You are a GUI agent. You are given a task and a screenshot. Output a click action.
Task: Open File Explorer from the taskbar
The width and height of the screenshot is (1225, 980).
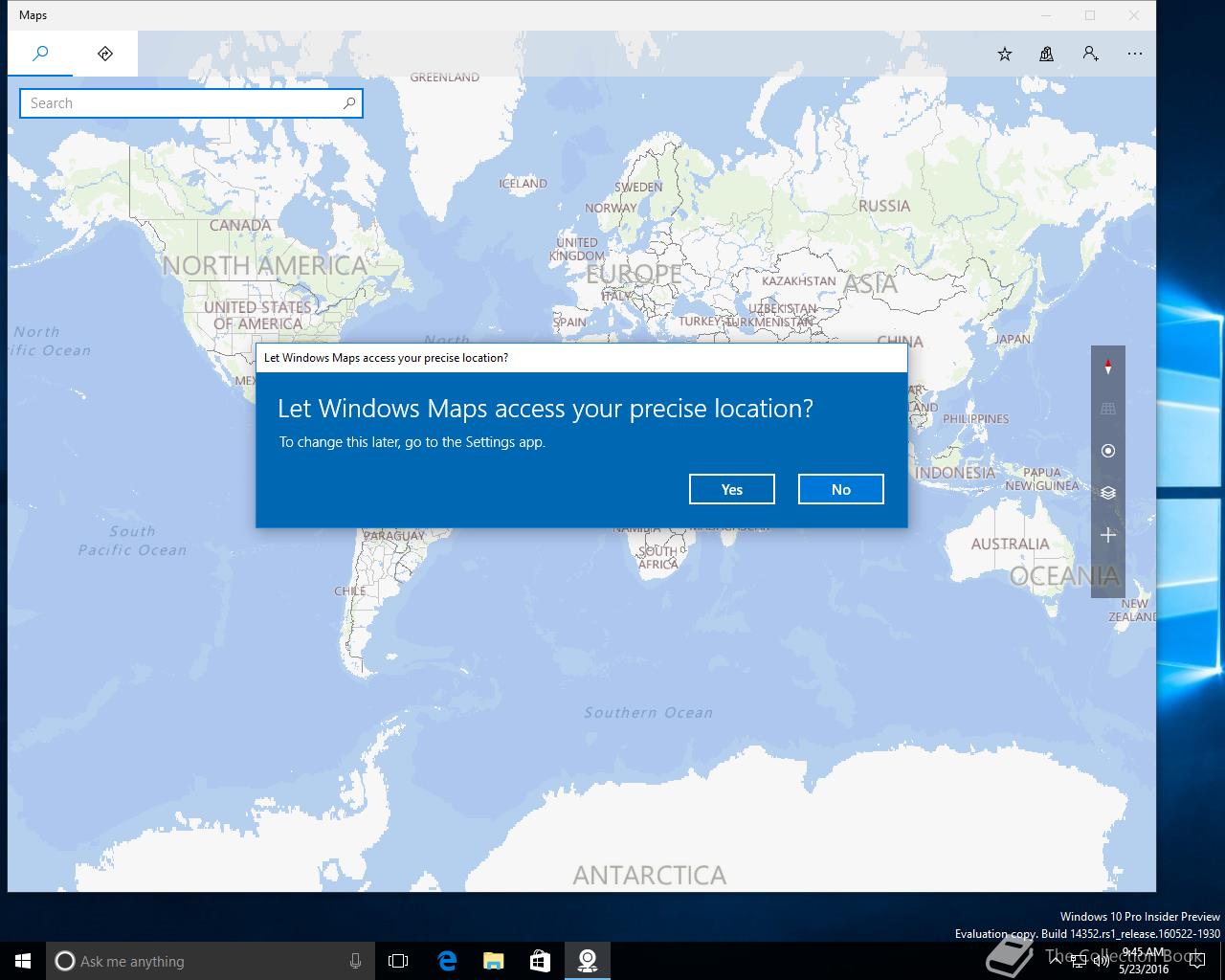click(x=493, y=961)
